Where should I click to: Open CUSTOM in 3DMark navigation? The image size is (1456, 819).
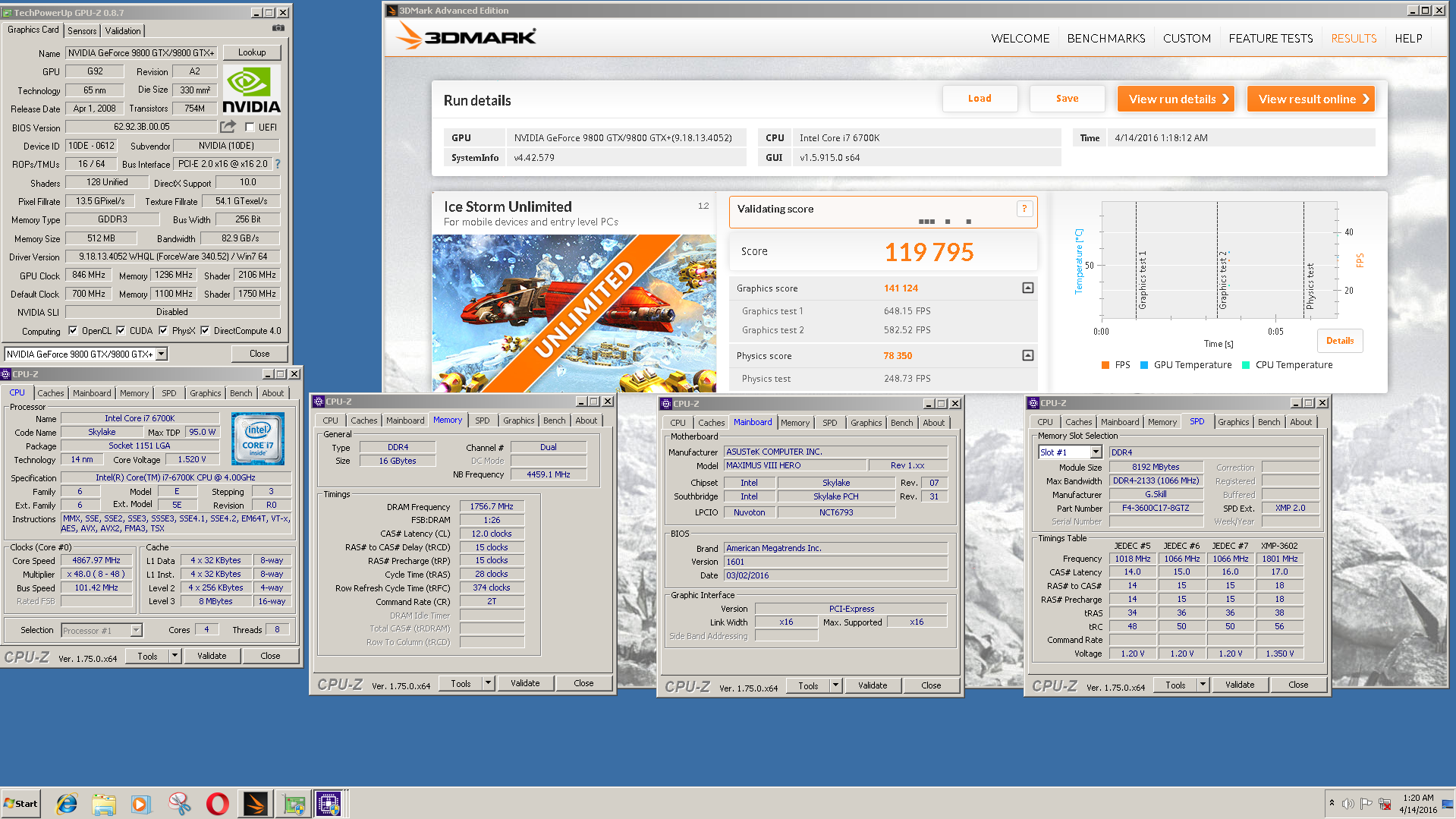point(1187,38)
